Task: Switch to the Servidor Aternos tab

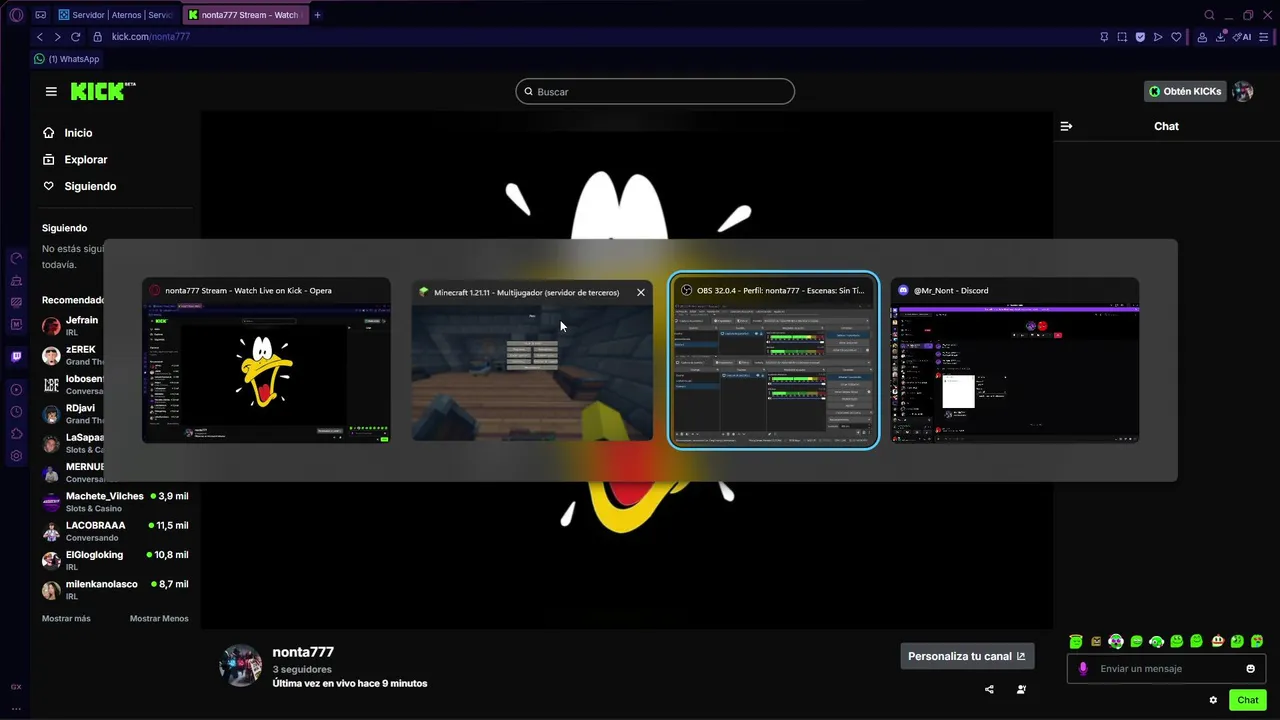Action: pos(115,15)
